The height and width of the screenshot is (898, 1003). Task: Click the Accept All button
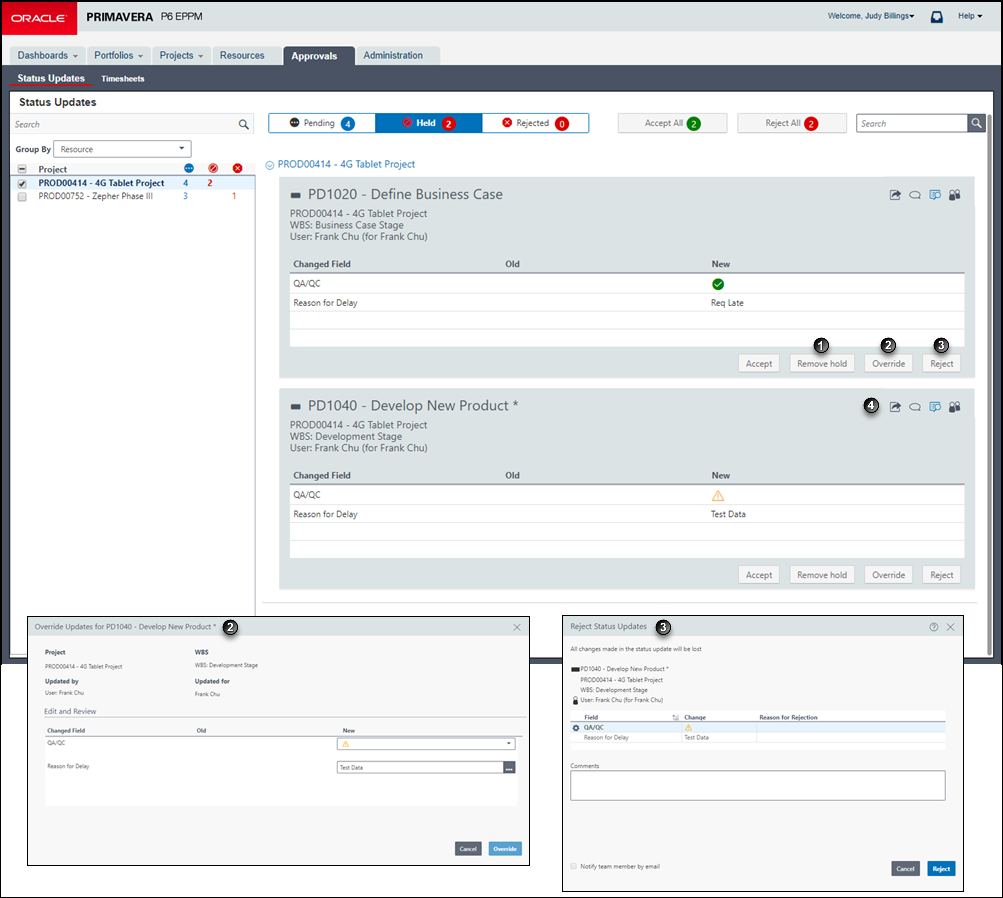pos(672,123)
